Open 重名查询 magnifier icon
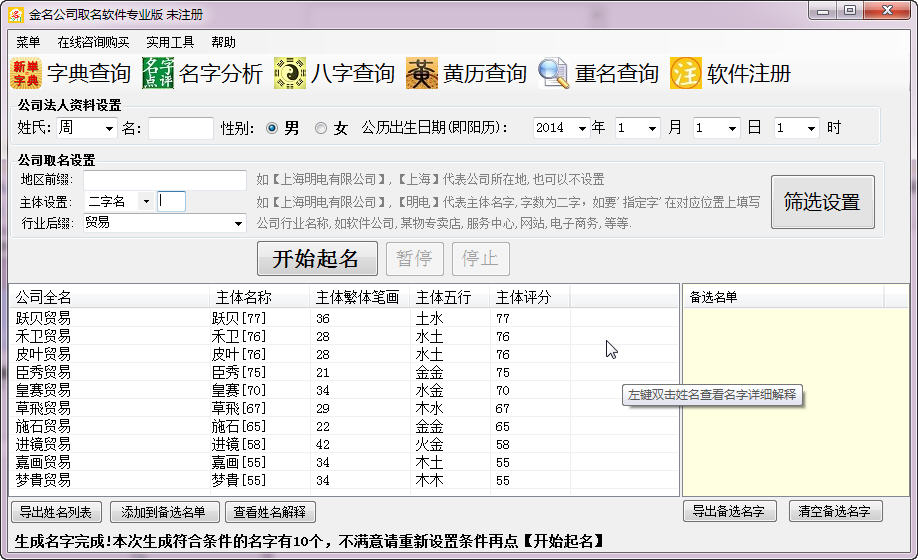Screen dimensions: 918x560 [554, 74]
